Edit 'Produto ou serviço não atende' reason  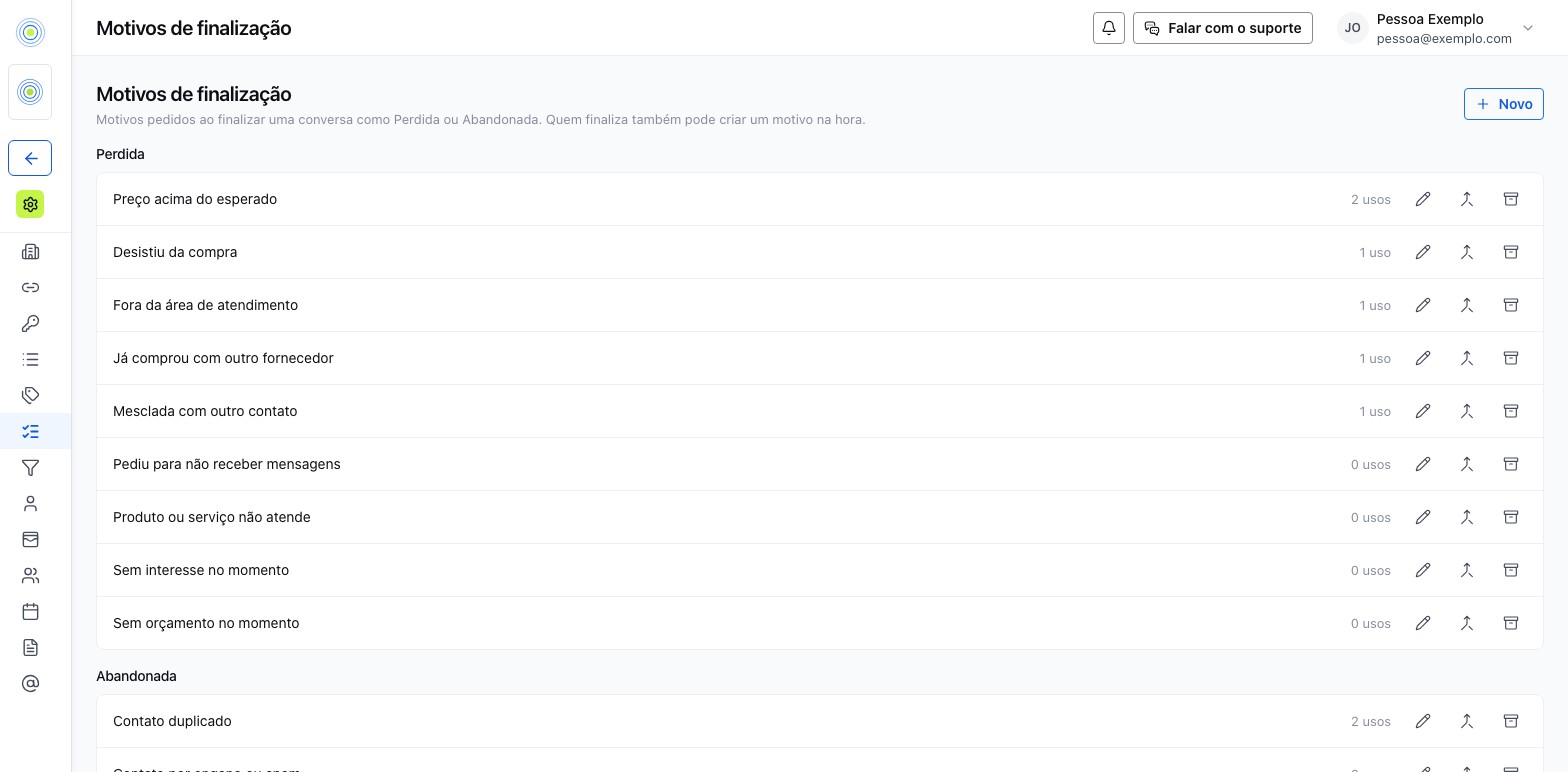point(1423,517)
